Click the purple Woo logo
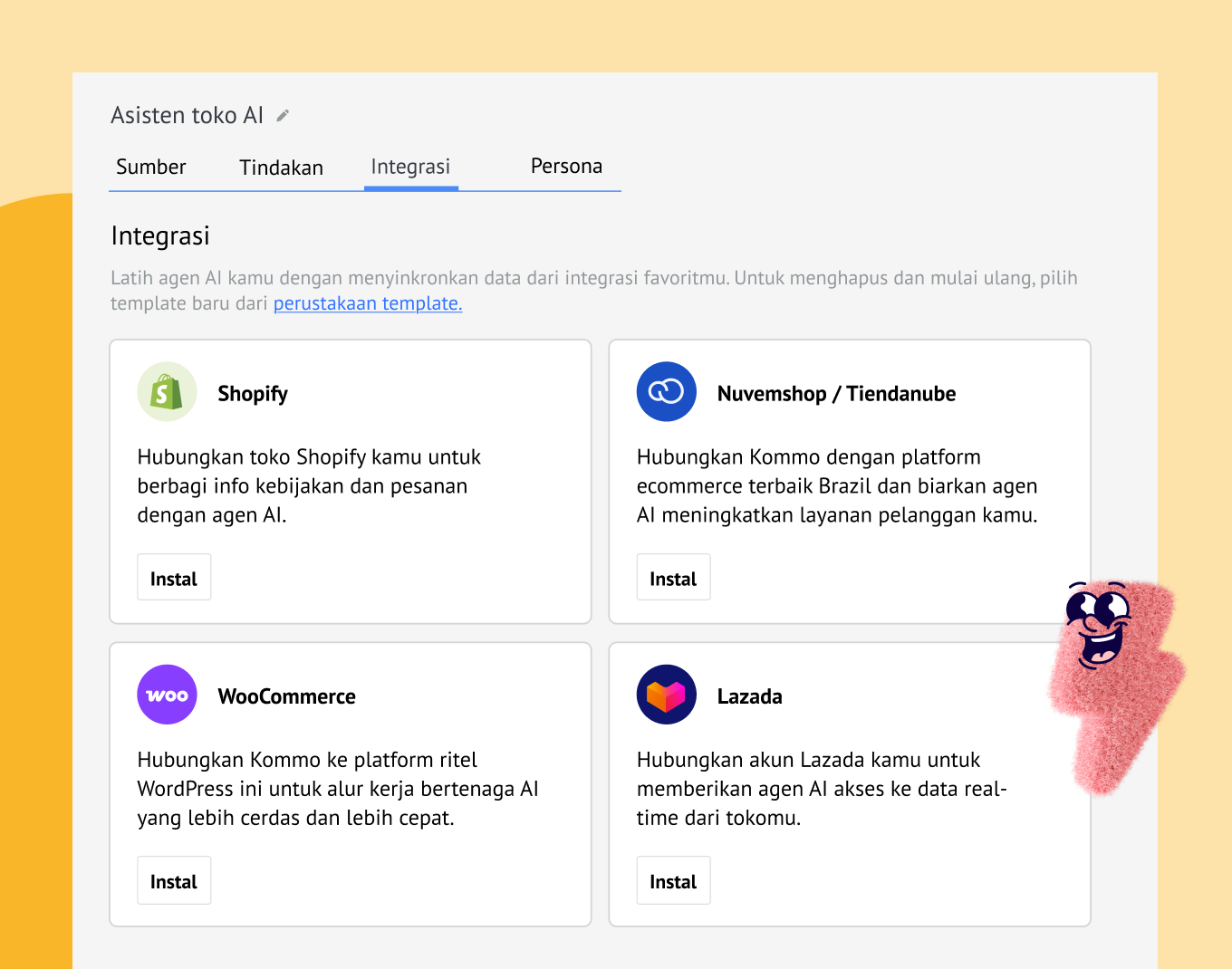The image size is (1232, 969). tap(167, 695)
